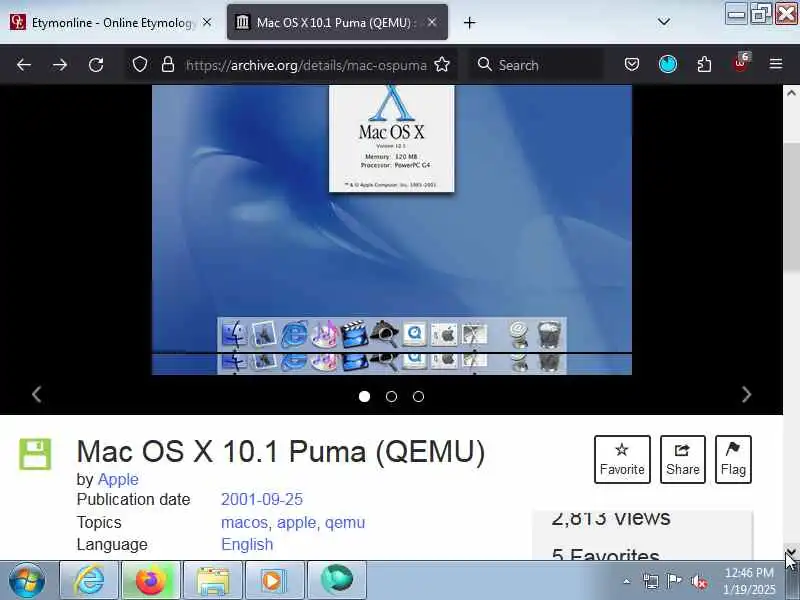Image resolution: width=800 pixels, height=600 pixels.
Task: Open the macos topic link
Action: click(244, 522)
